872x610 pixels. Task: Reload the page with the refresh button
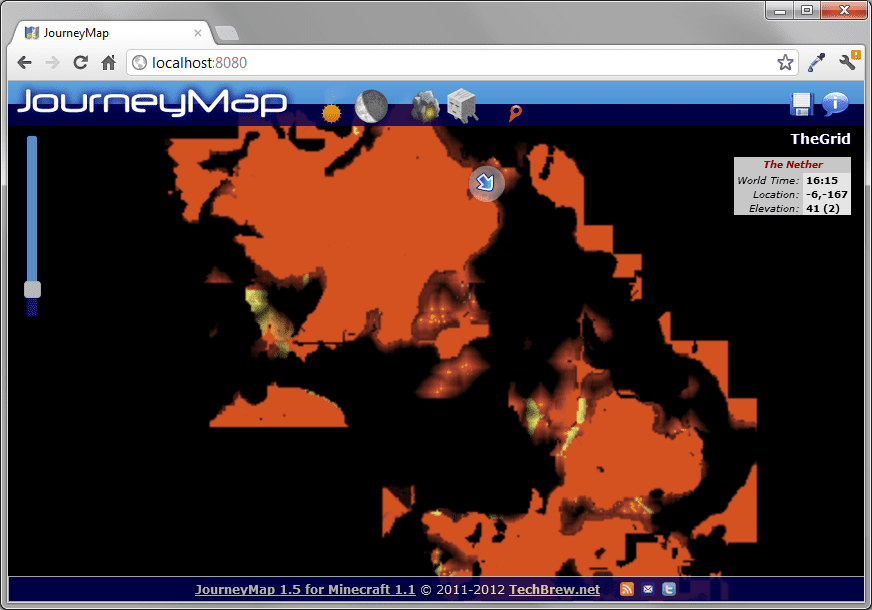point(81,63)
